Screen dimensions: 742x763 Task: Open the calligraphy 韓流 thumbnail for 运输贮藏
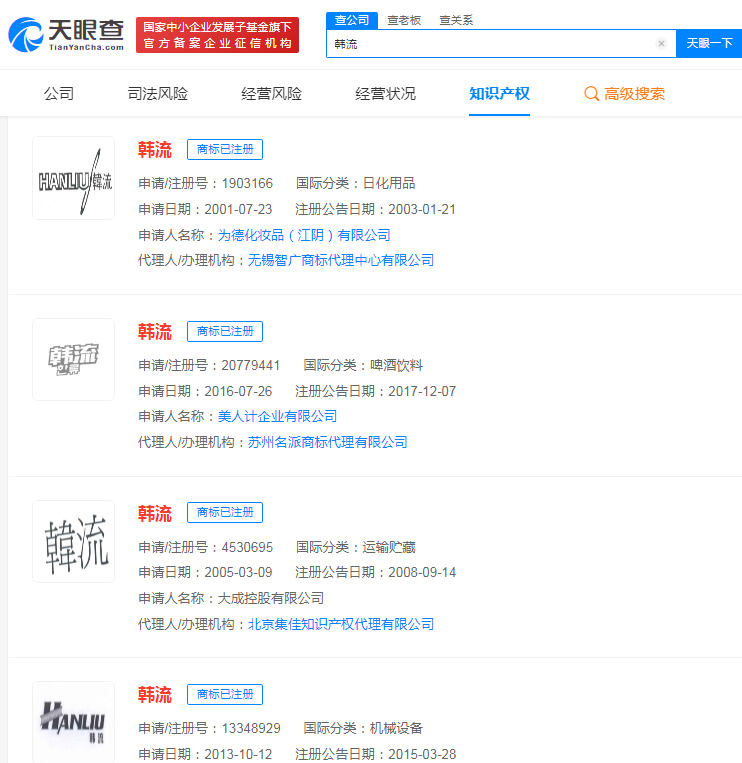pyautogui.click(x=73, y=542)
